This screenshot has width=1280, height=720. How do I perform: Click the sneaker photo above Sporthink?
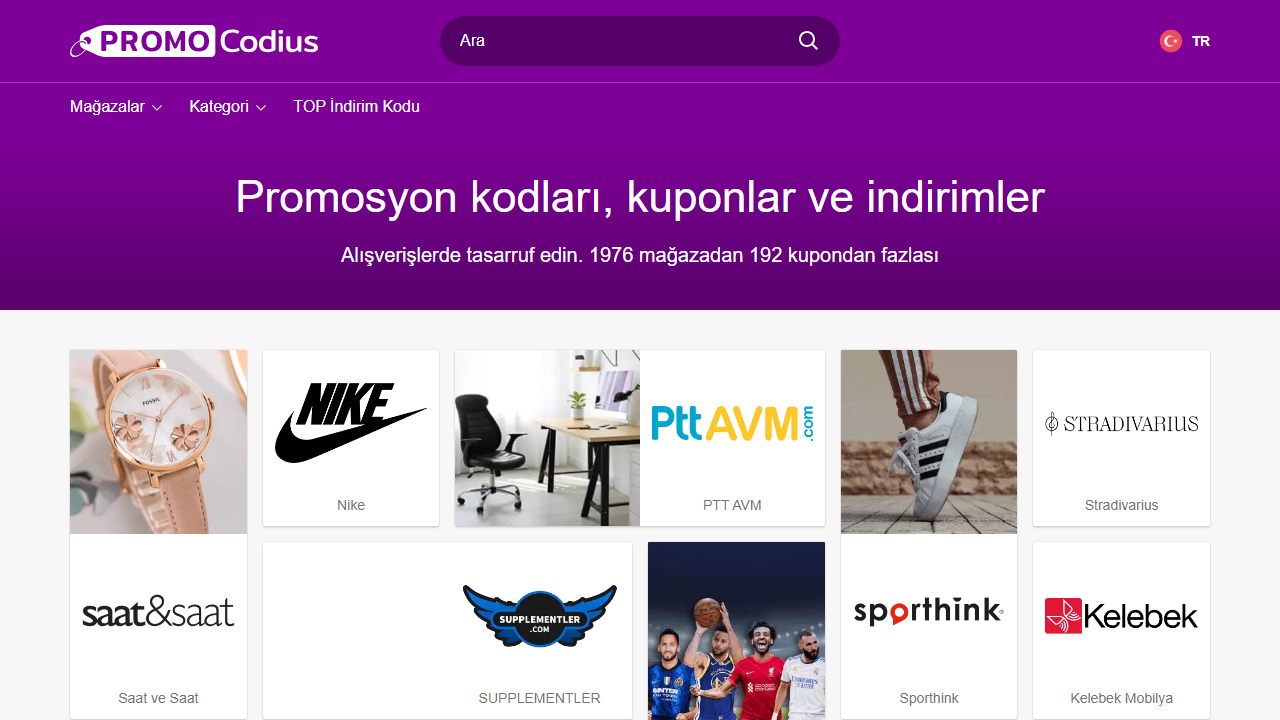tap(928, 441)
